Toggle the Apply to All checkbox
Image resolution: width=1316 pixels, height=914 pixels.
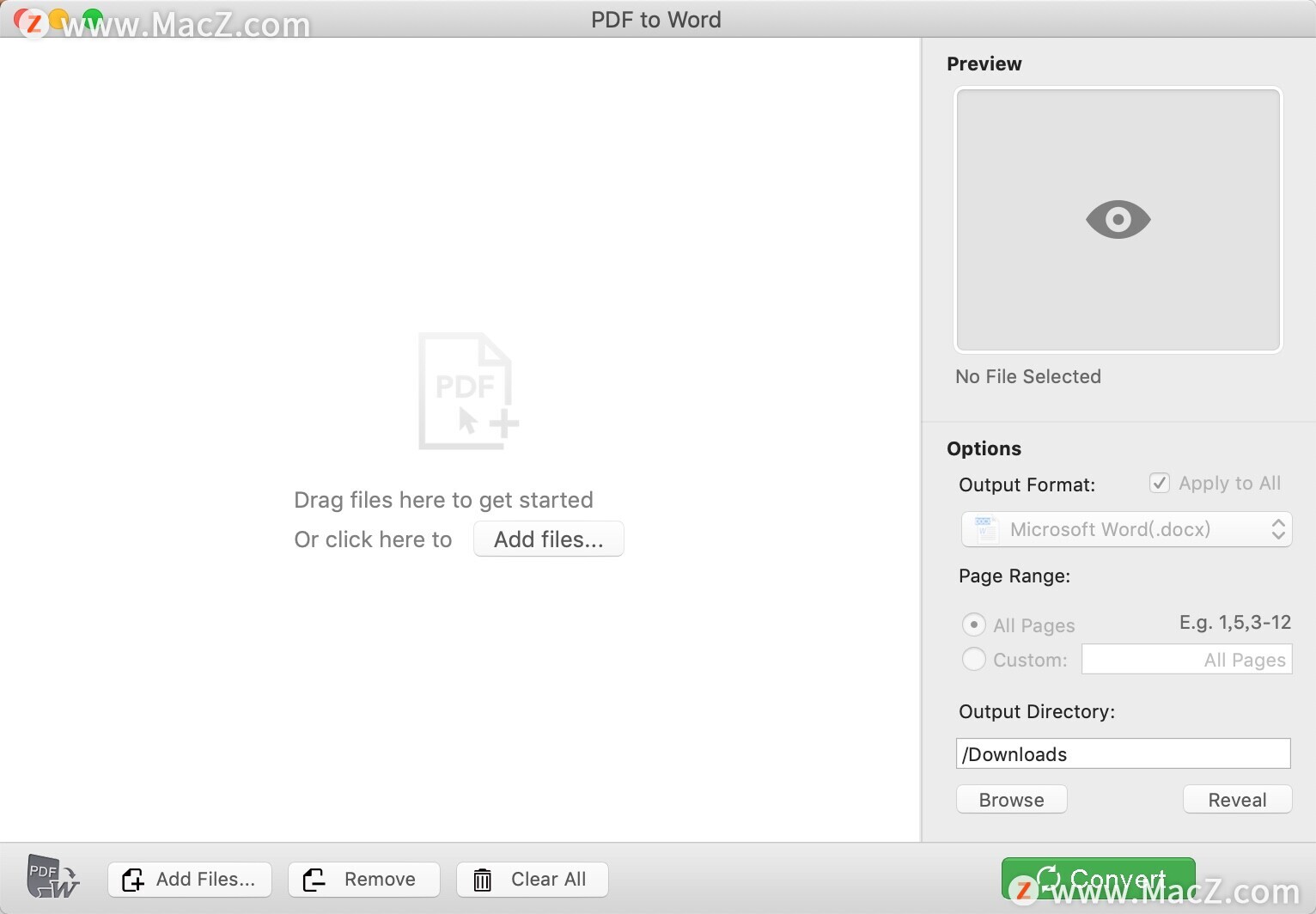[1159, 483]
